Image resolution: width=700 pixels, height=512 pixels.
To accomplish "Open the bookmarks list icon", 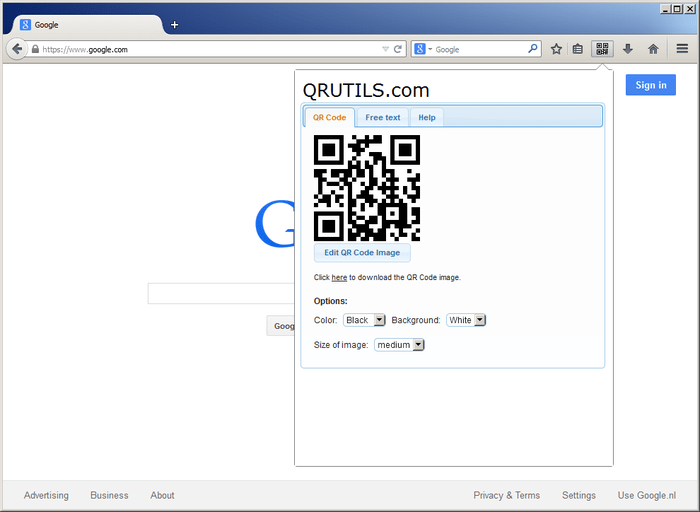I will [578, 49].
